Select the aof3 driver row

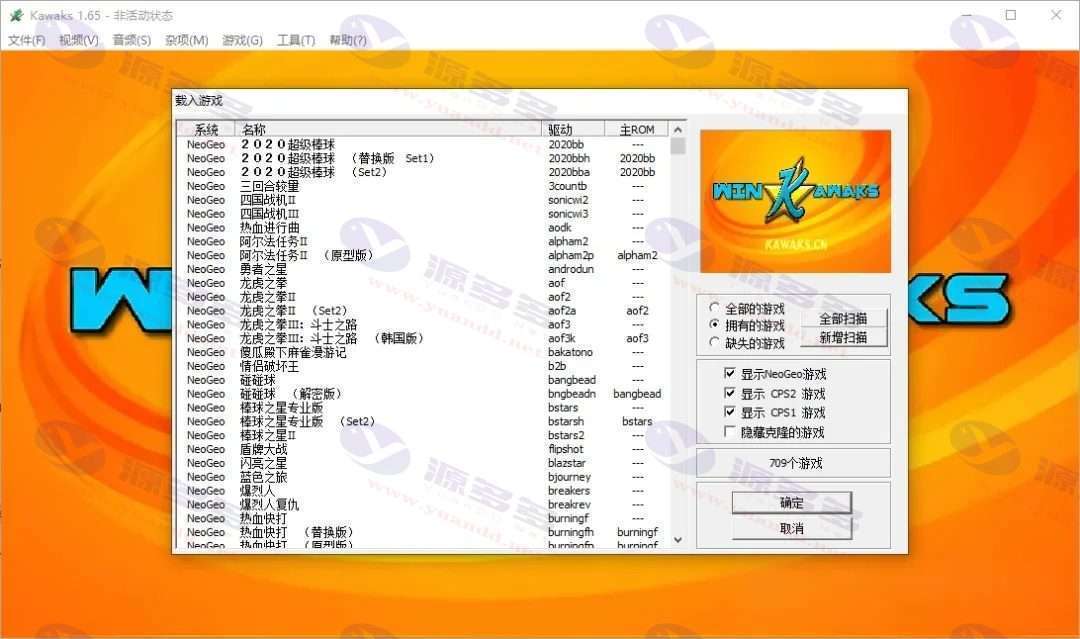click(x=422, y=324)
